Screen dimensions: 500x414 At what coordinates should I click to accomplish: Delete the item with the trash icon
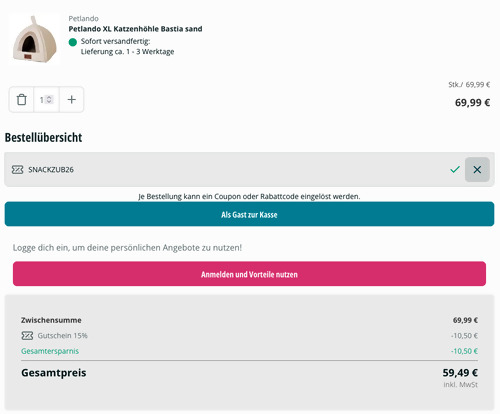pos(21,100)
